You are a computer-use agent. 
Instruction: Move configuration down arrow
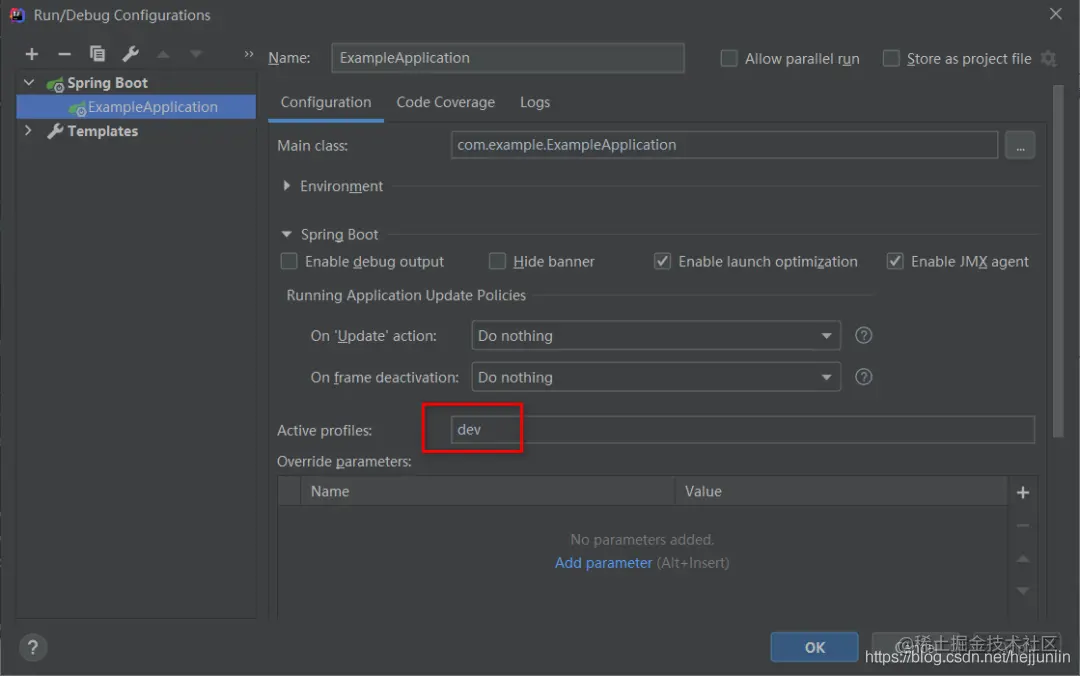(196, 54)
